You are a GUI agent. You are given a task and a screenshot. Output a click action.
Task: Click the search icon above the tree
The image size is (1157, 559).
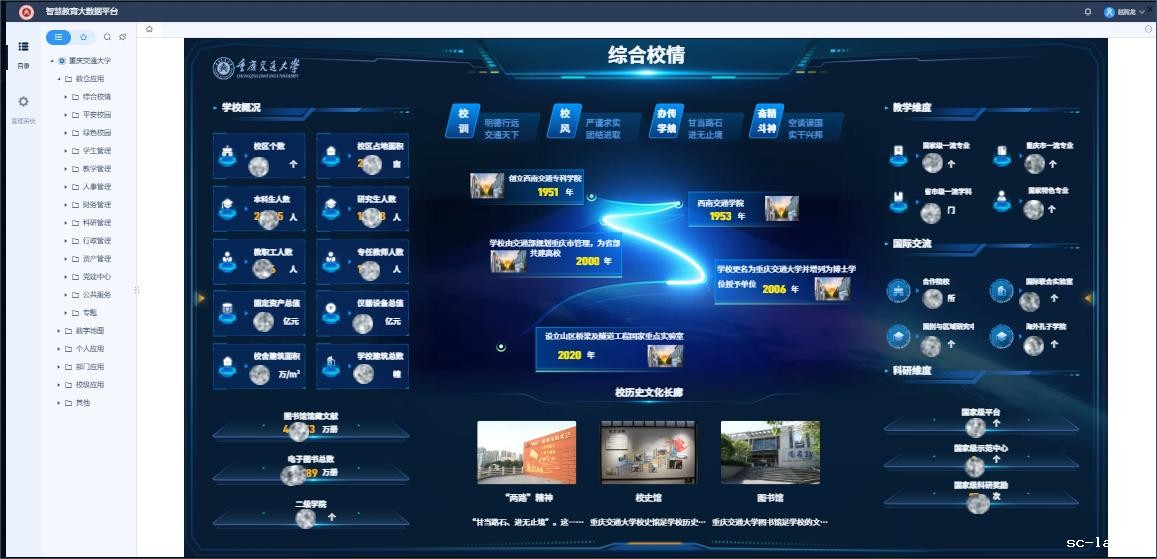107,37
